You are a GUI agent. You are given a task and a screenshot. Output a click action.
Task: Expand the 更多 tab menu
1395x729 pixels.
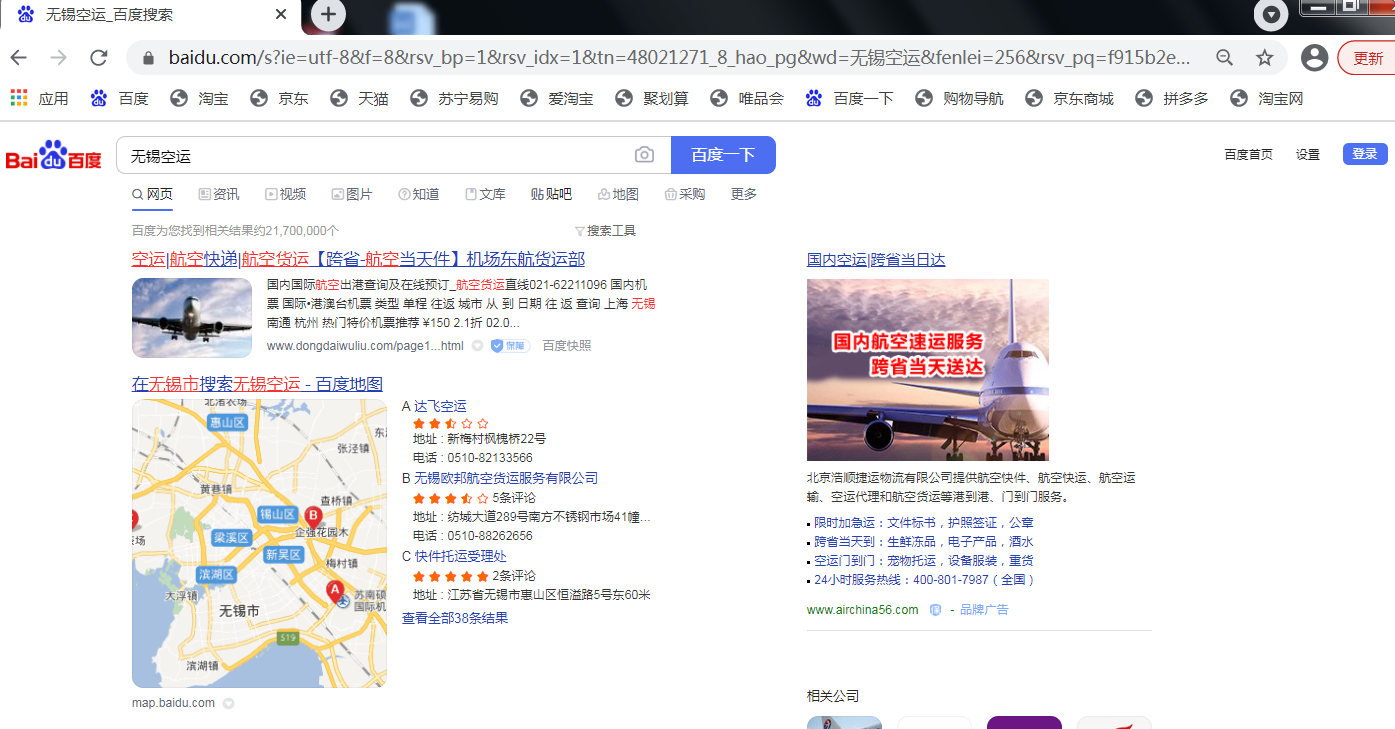click(744, 194)
